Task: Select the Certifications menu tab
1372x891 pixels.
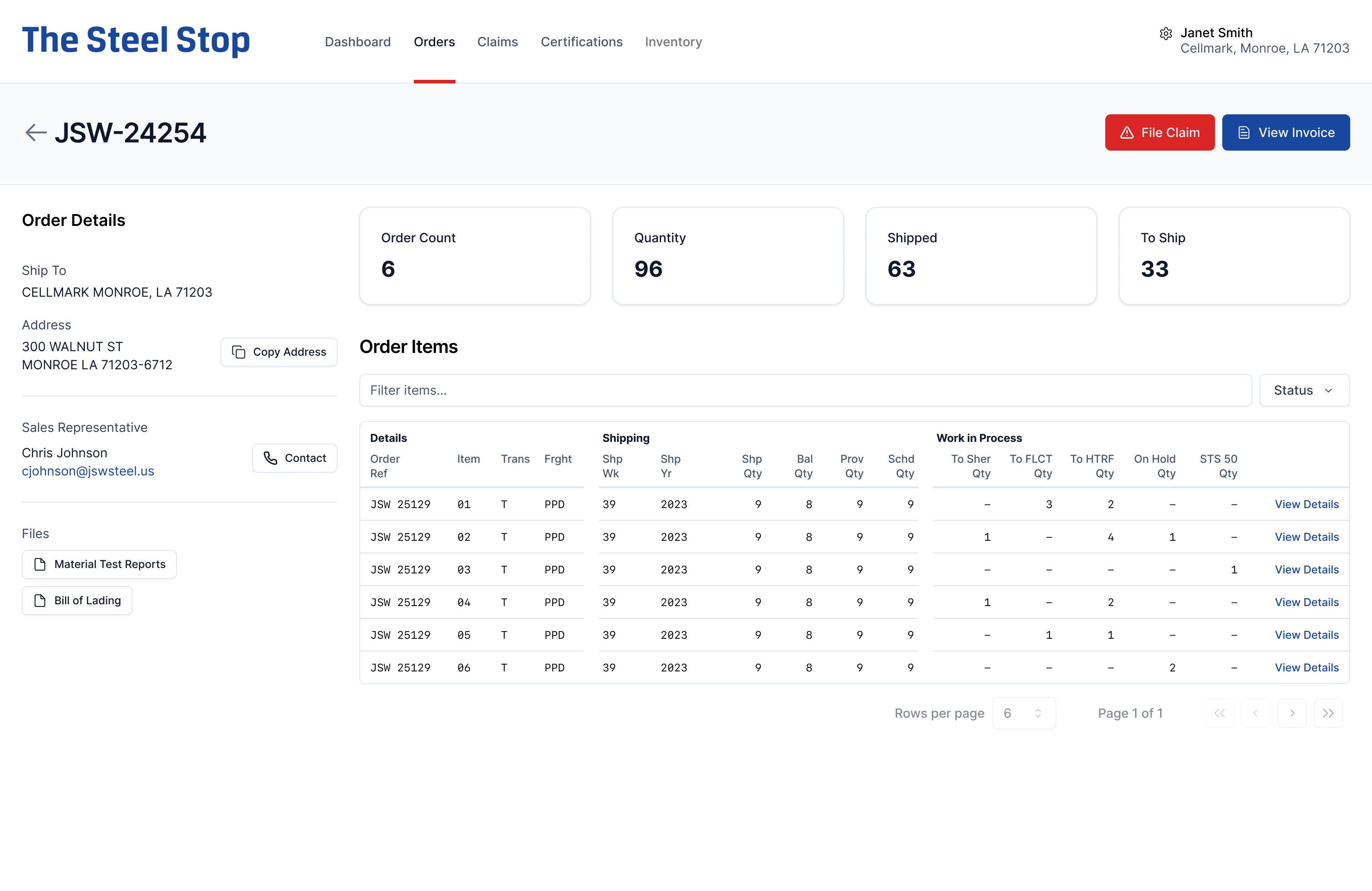Action: (x=581, y=41)
